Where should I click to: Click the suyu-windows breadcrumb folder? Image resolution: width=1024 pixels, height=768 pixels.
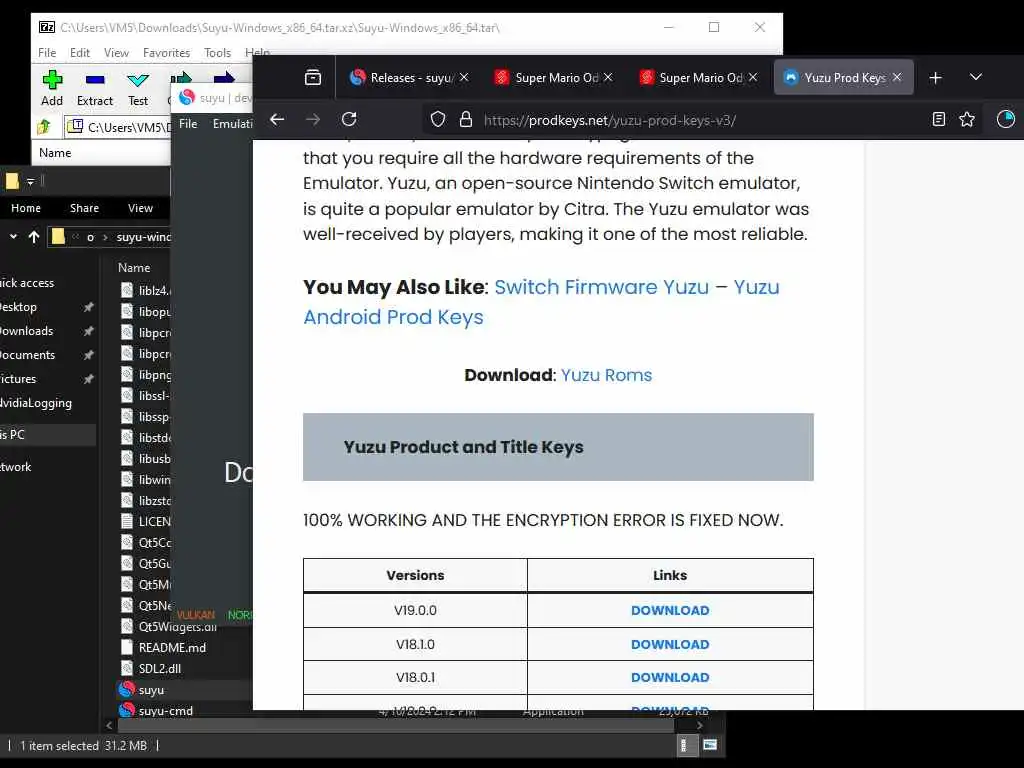click(143, 237)
